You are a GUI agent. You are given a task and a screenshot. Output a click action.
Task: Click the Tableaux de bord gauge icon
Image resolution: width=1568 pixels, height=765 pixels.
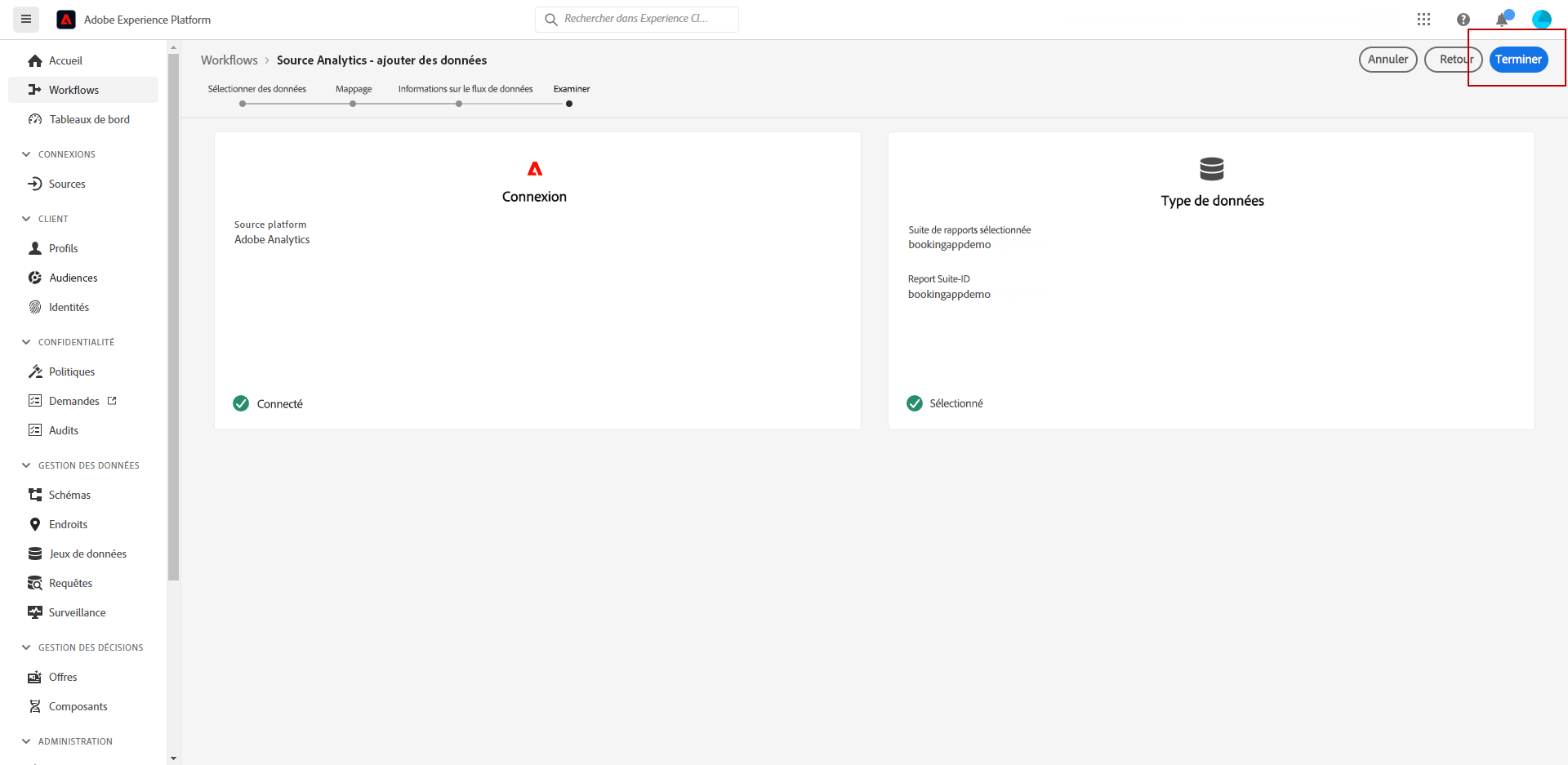click(x=35, y=119)
